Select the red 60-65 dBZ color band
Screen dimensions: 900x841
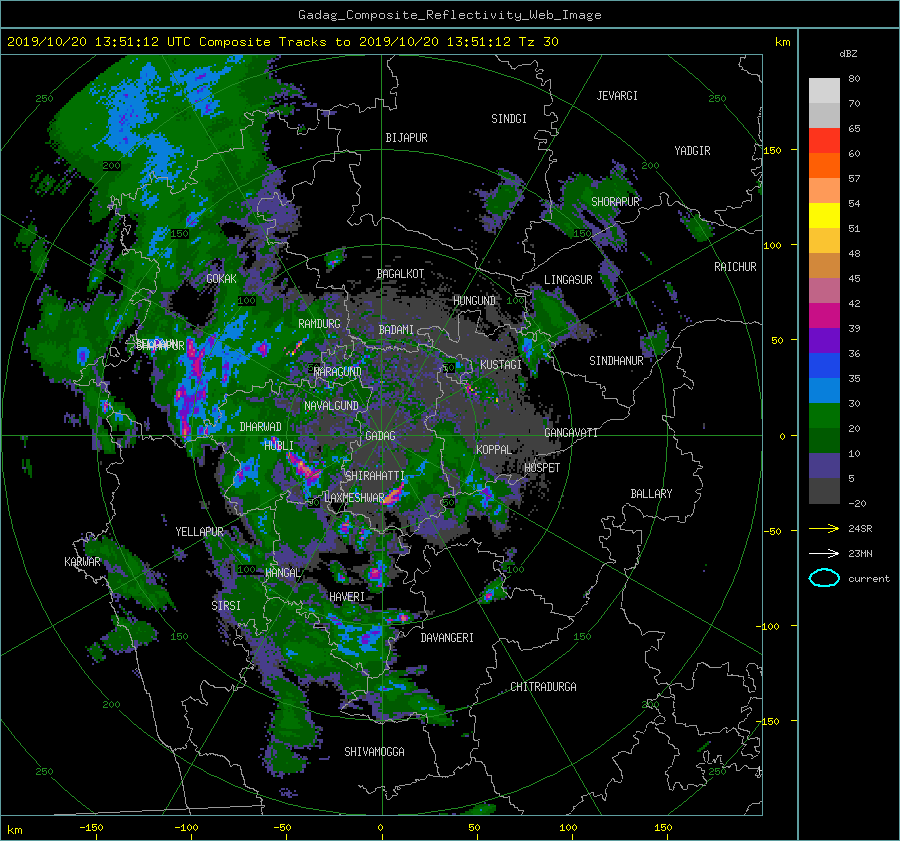pos(824,140)
